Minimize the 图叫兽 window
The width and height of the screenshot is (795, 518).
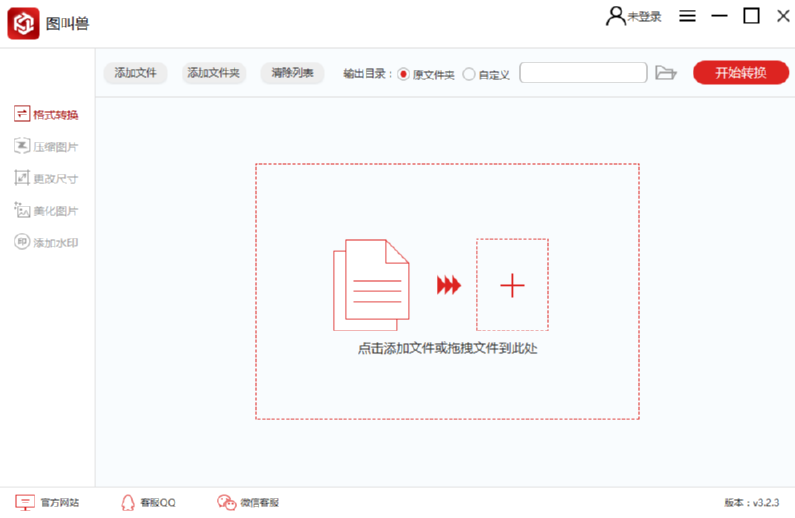[719, 16]
